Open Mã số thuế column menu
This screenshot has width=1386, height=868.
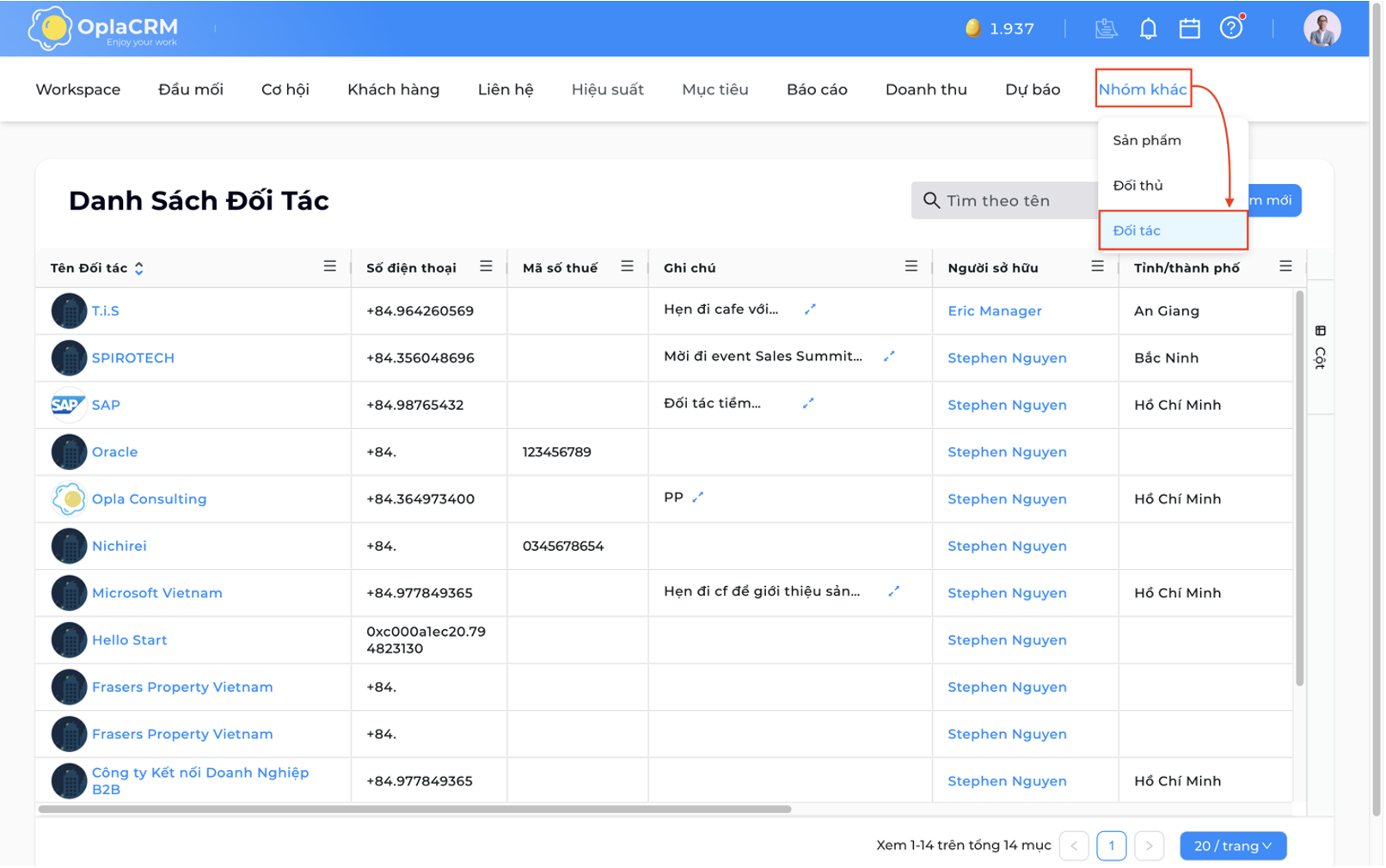[x=627, y=266]
